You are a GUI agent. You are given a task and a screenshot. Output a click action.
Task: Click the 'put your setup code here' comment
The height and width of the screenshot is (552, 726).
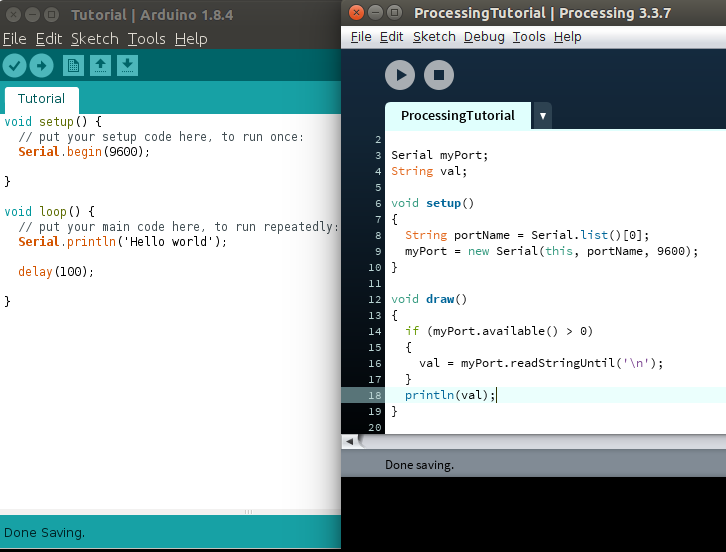pyautogui.click(x=161, y=137)
